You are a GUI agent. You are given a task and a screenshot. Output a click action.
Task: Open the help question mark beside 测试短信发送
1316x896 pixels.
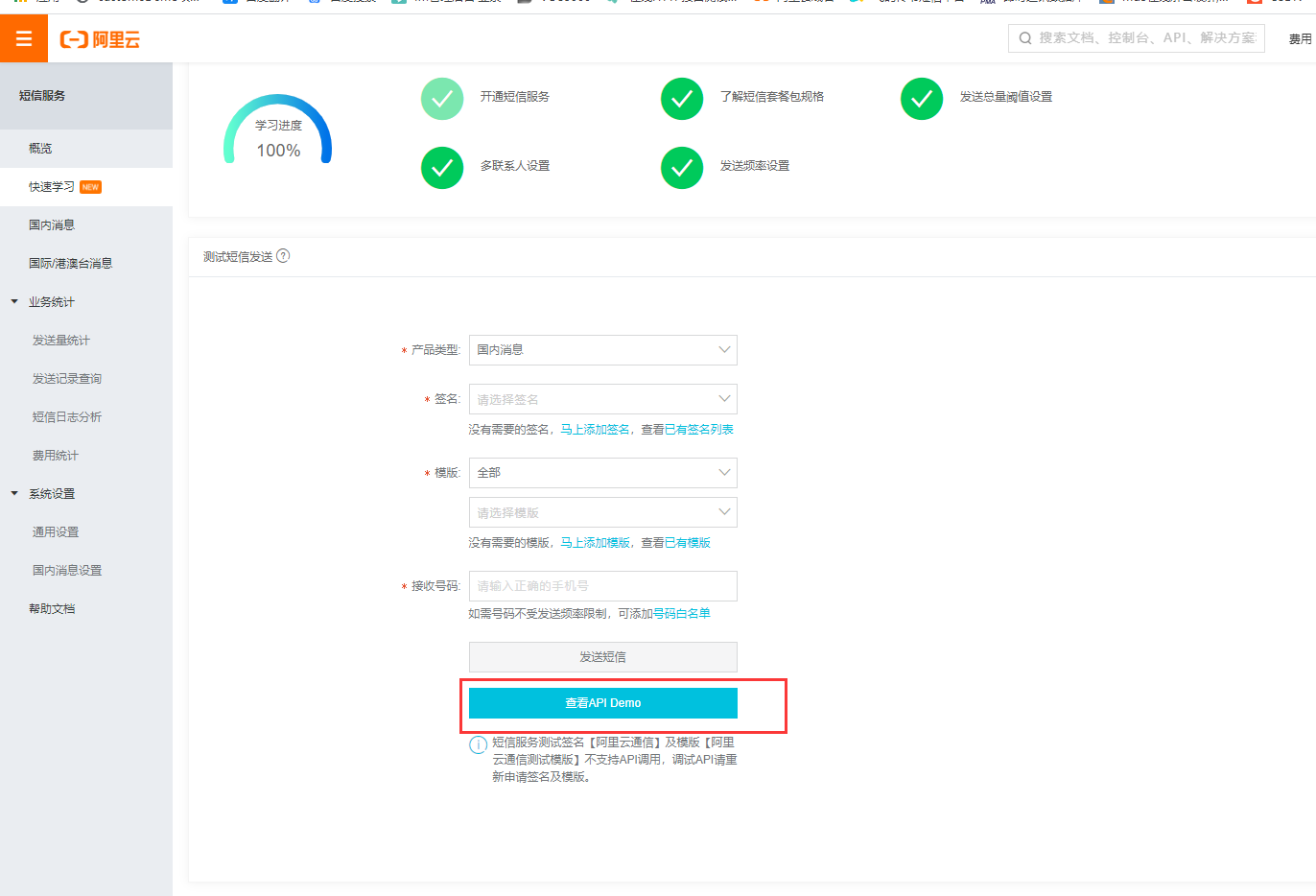[x=284, y=255]
